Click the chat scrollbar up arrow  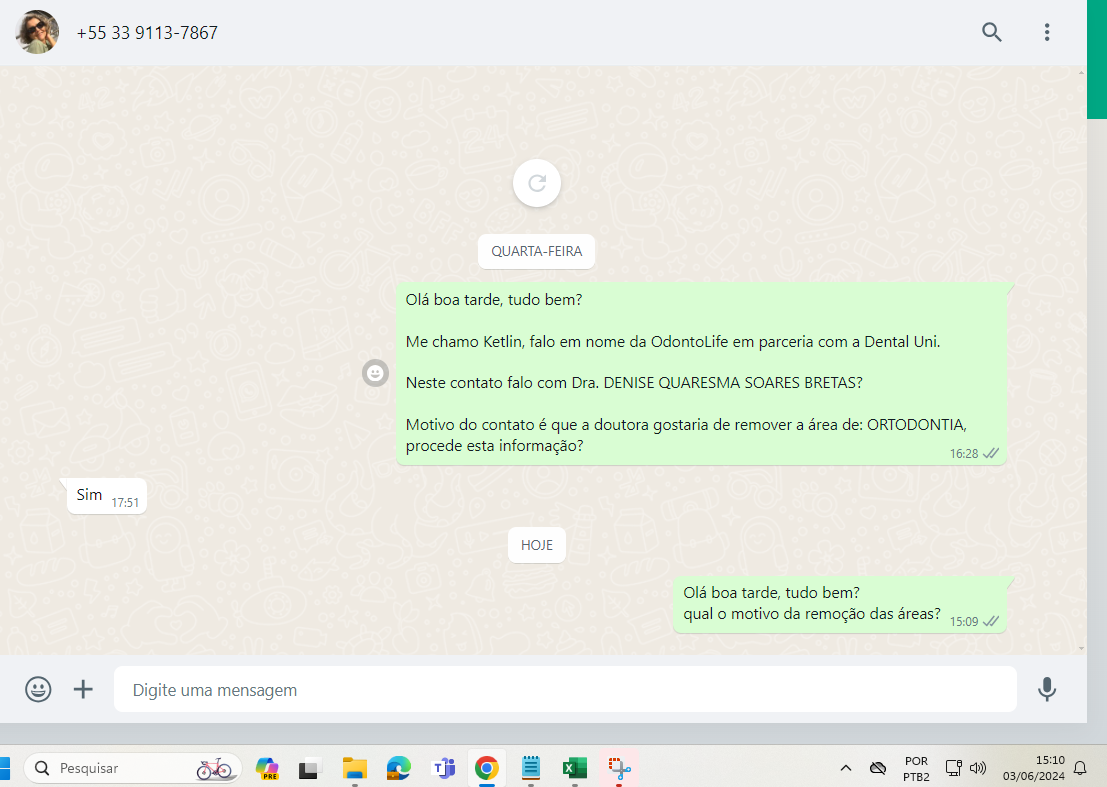click(1082, 72)
